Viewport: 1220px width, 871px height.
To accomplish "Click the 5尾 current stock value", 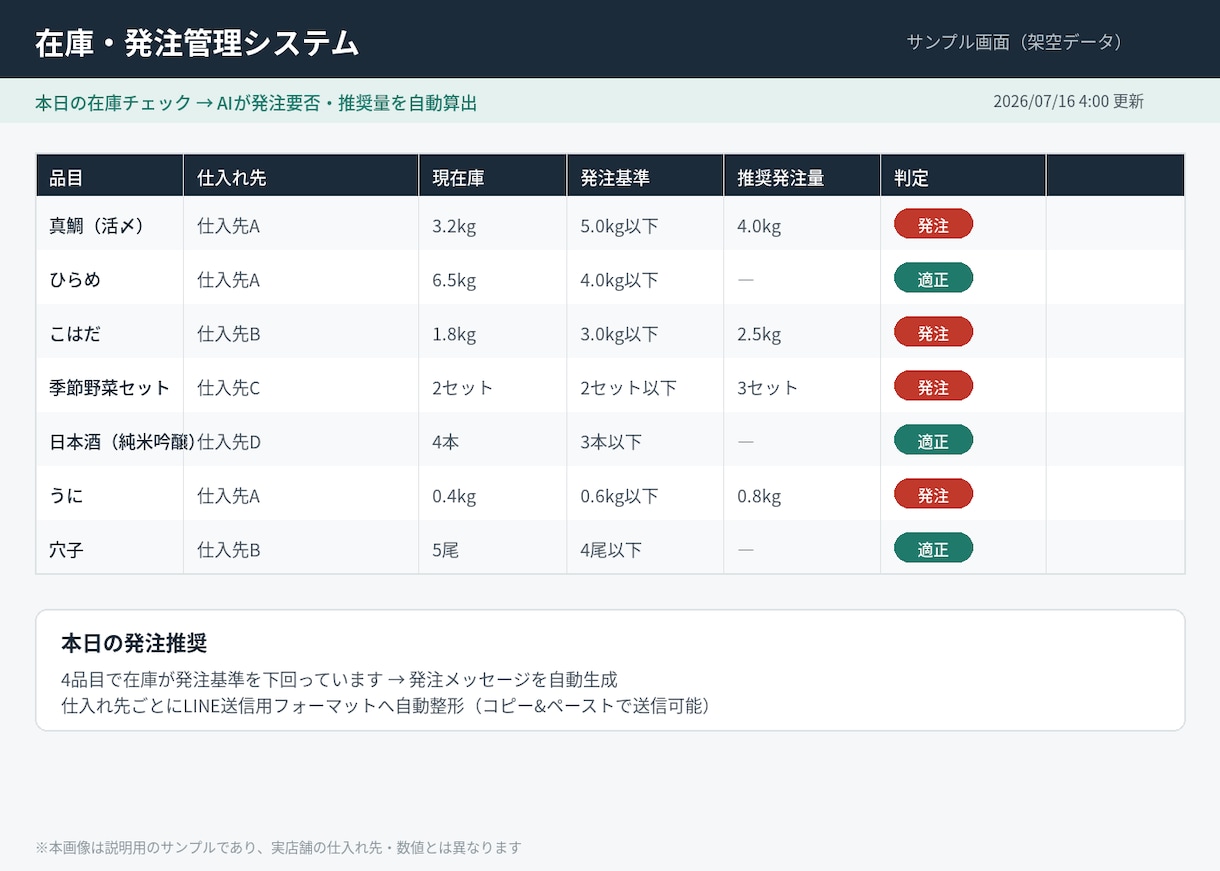I will coord(446,550).
